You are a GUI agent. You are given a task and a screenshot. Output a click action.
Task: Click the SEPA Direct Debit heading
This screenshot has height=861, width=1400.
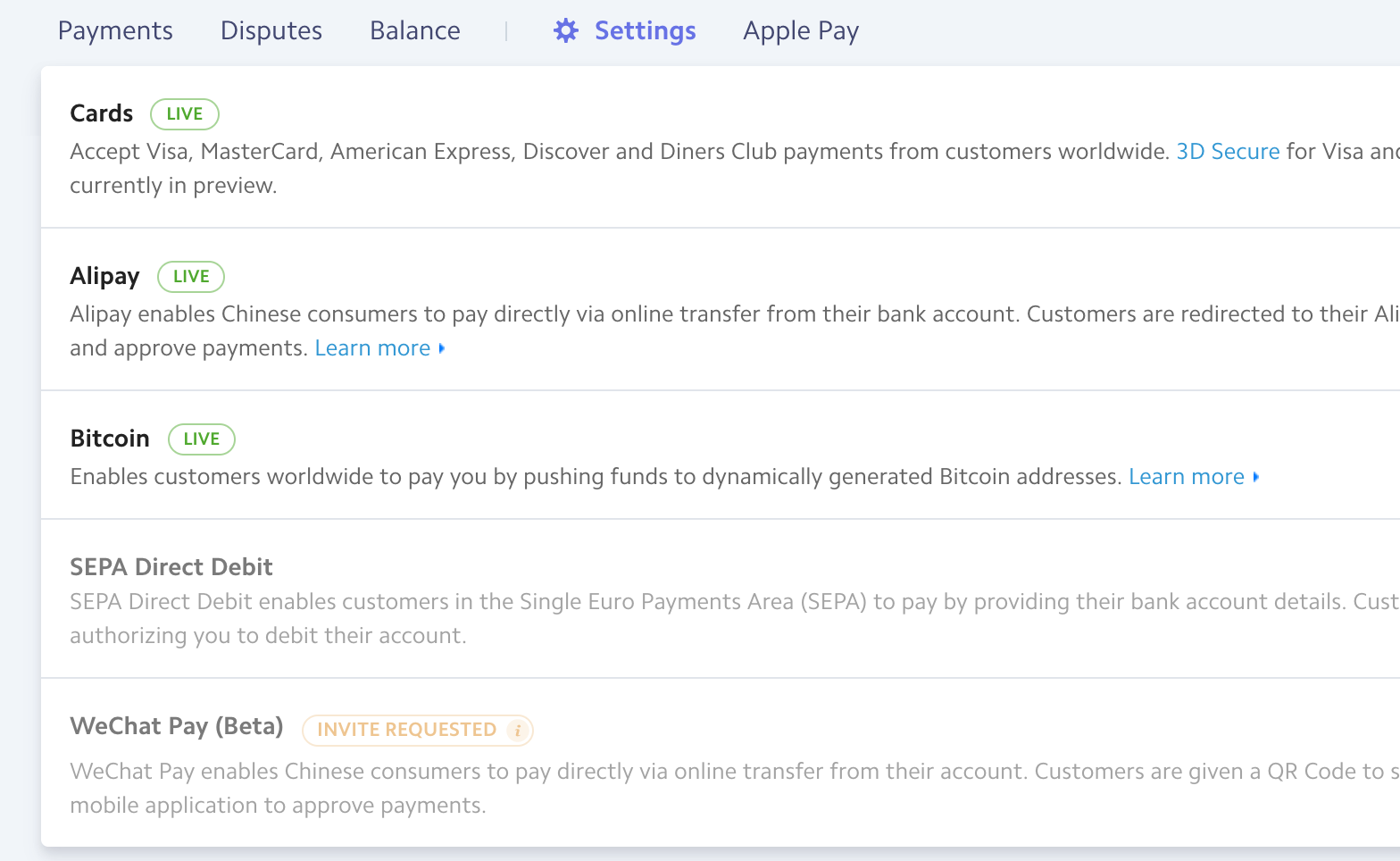[171, 567]
